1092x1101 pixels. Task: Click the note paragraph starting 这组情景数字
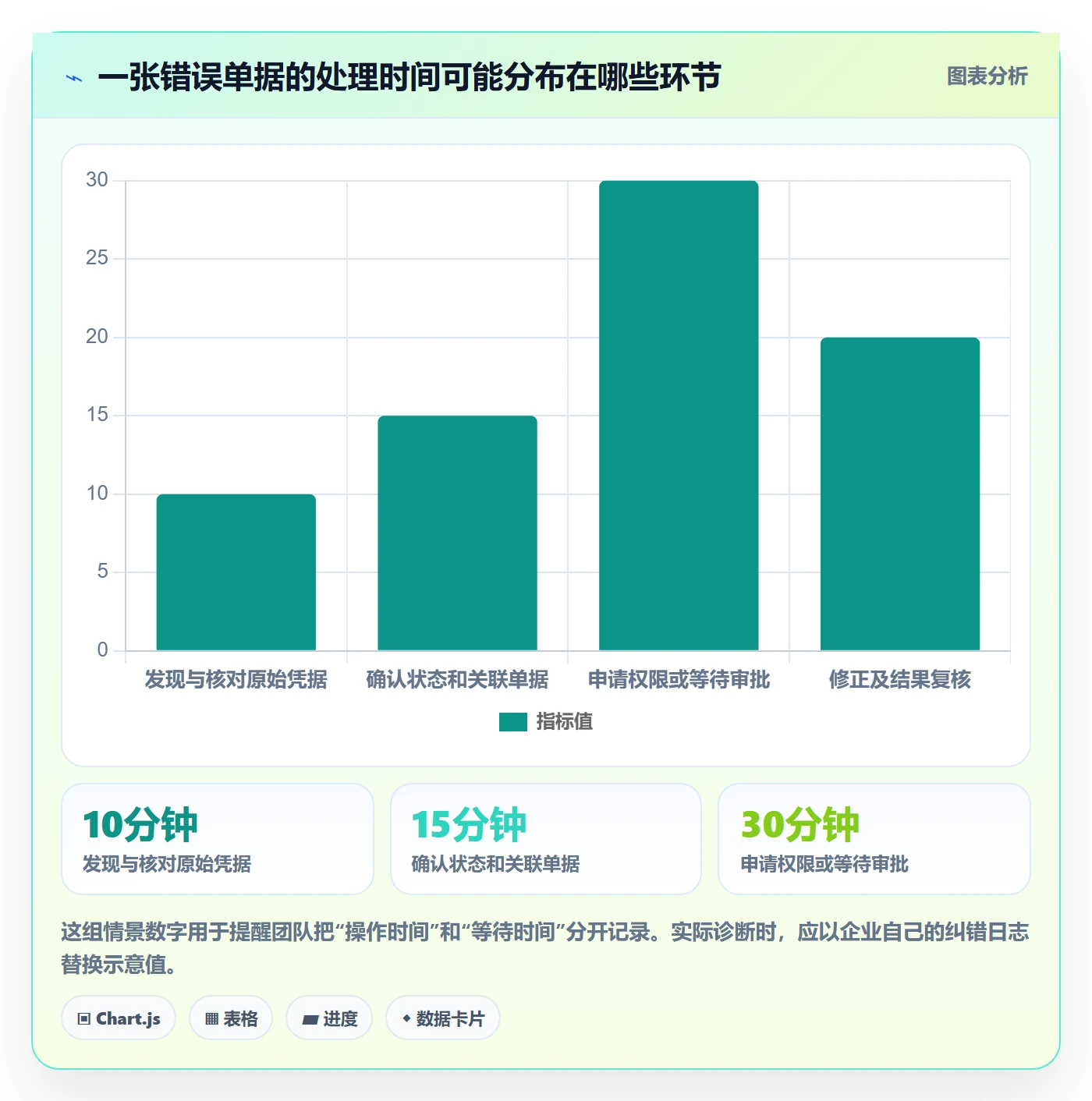tap(544, 948)
